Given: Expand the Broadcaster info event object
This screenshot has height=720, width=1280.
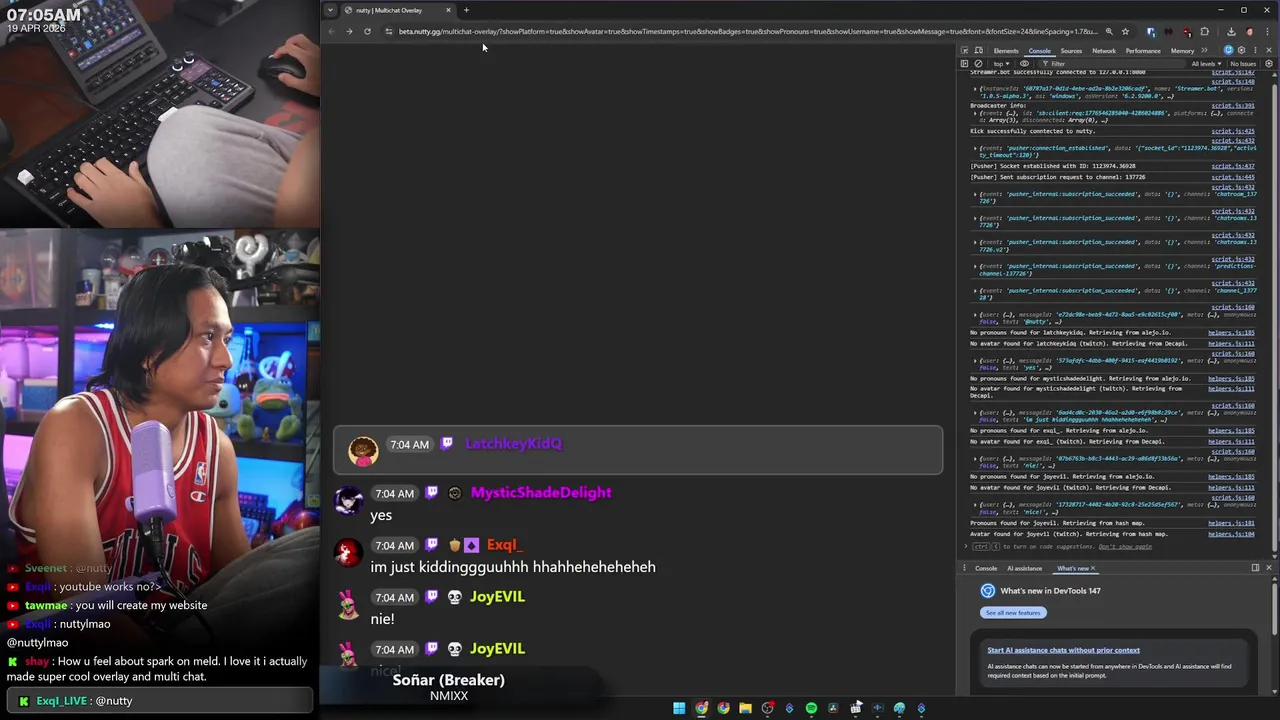Looking at the screenshot, I should click(x=976, y=113).
